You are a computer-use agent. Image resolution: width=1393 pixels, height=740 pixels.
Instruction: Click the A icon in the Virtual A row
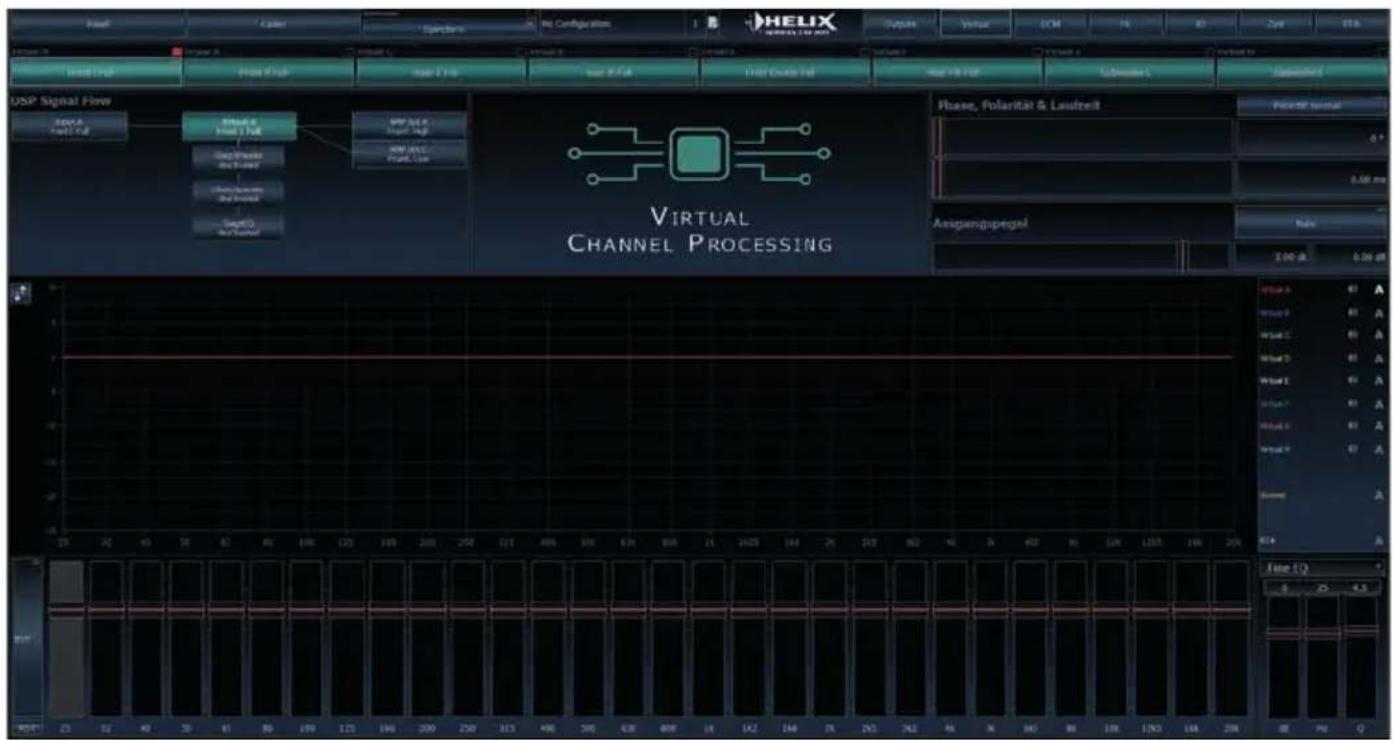click(1379, 289)
